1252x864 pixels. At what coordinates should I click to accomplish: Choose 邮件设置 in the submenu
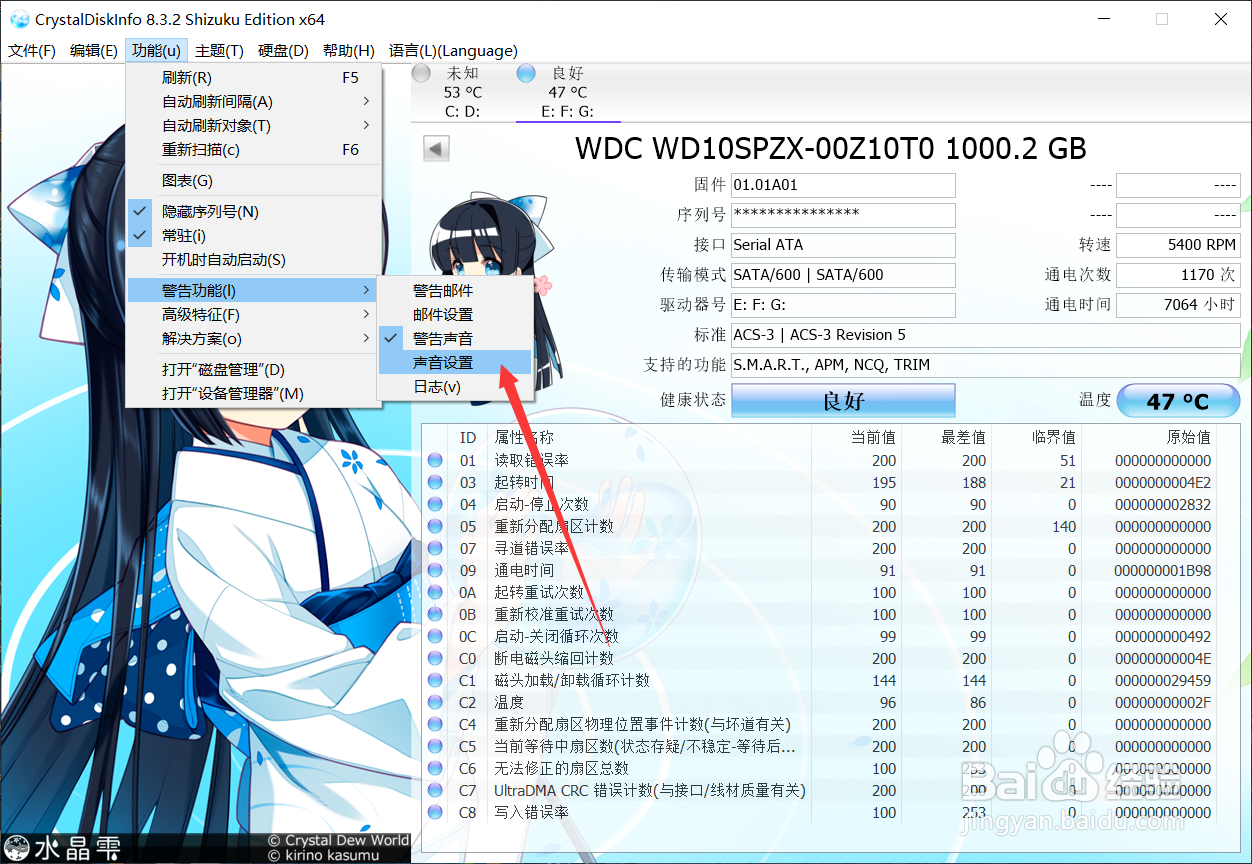pos(454,315)
